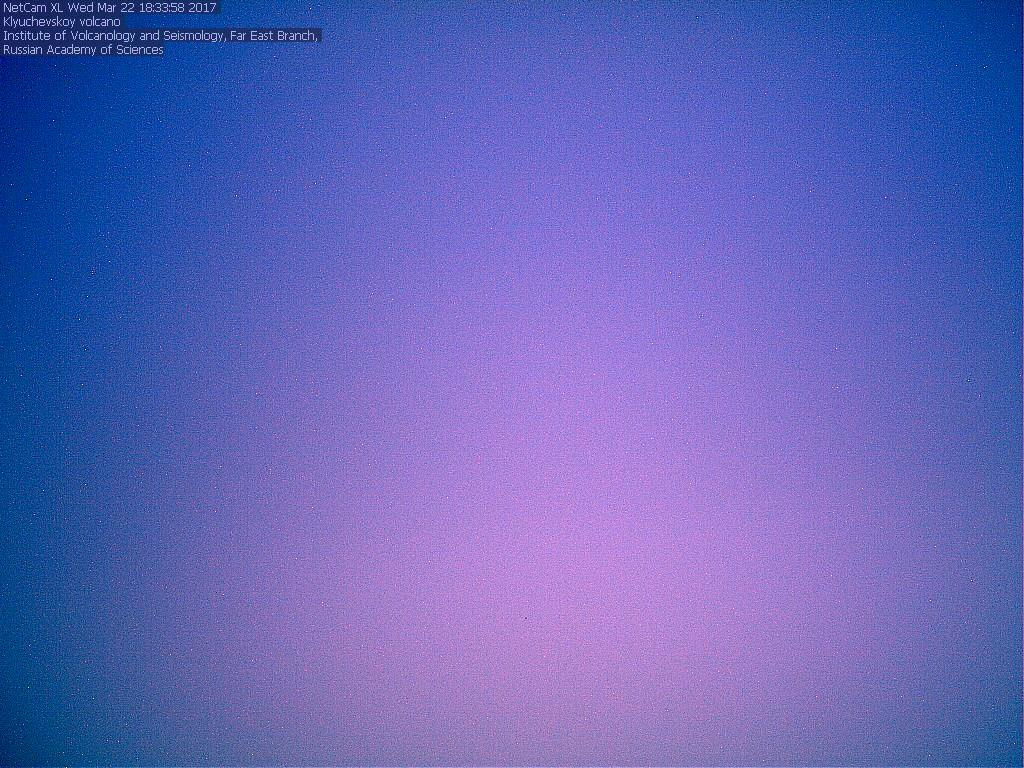Click the 'Russian Academy of Sciences' text line
This screenshot has width=1024, height=768.
click(83, 50)
